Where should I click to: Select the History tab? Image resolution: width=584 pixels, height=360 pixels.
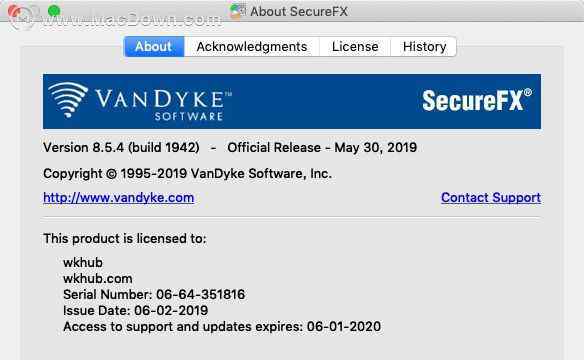click(x=424, y=47)
